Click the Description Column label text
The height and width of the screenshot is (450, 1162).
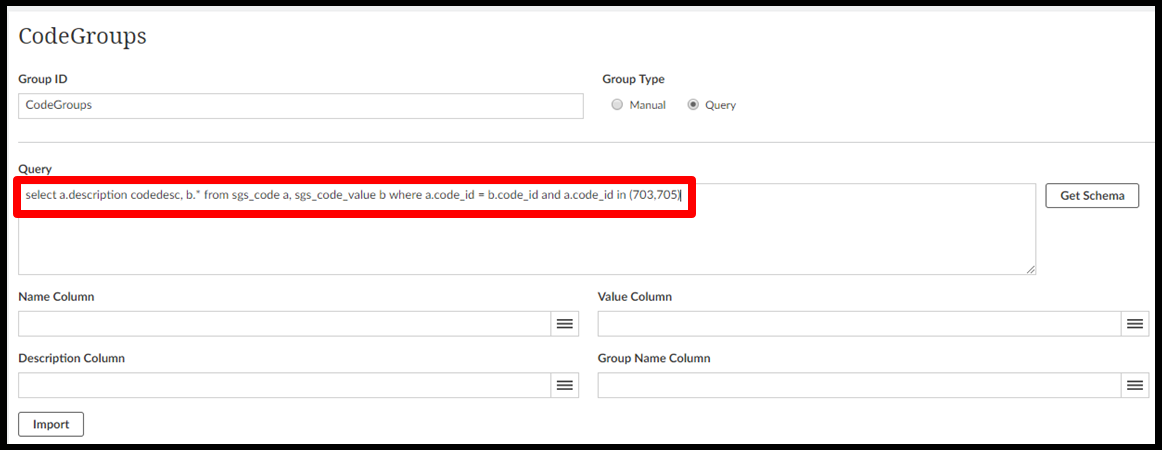pos(71,358)
